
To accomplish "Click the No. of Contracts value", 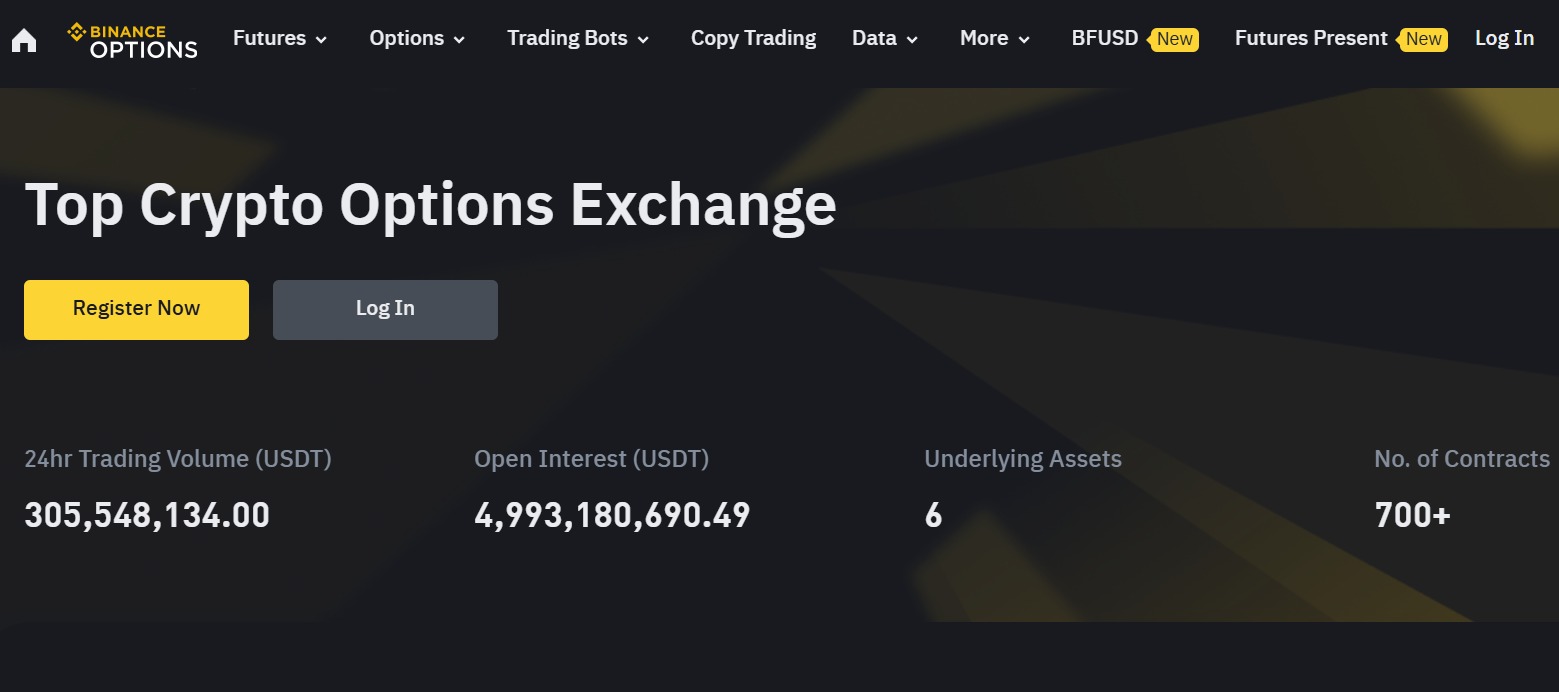I will click(x=1412, y=515).
